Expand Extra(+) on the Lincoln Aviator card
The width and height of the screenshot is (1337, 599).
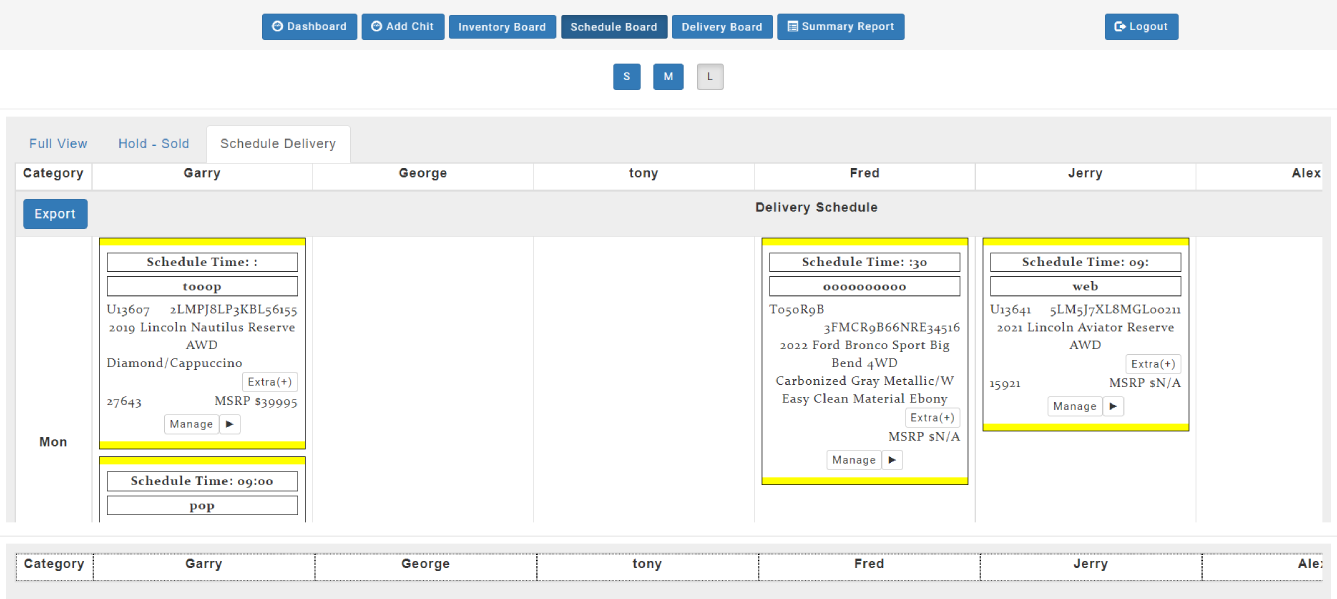click(1153, 364)
